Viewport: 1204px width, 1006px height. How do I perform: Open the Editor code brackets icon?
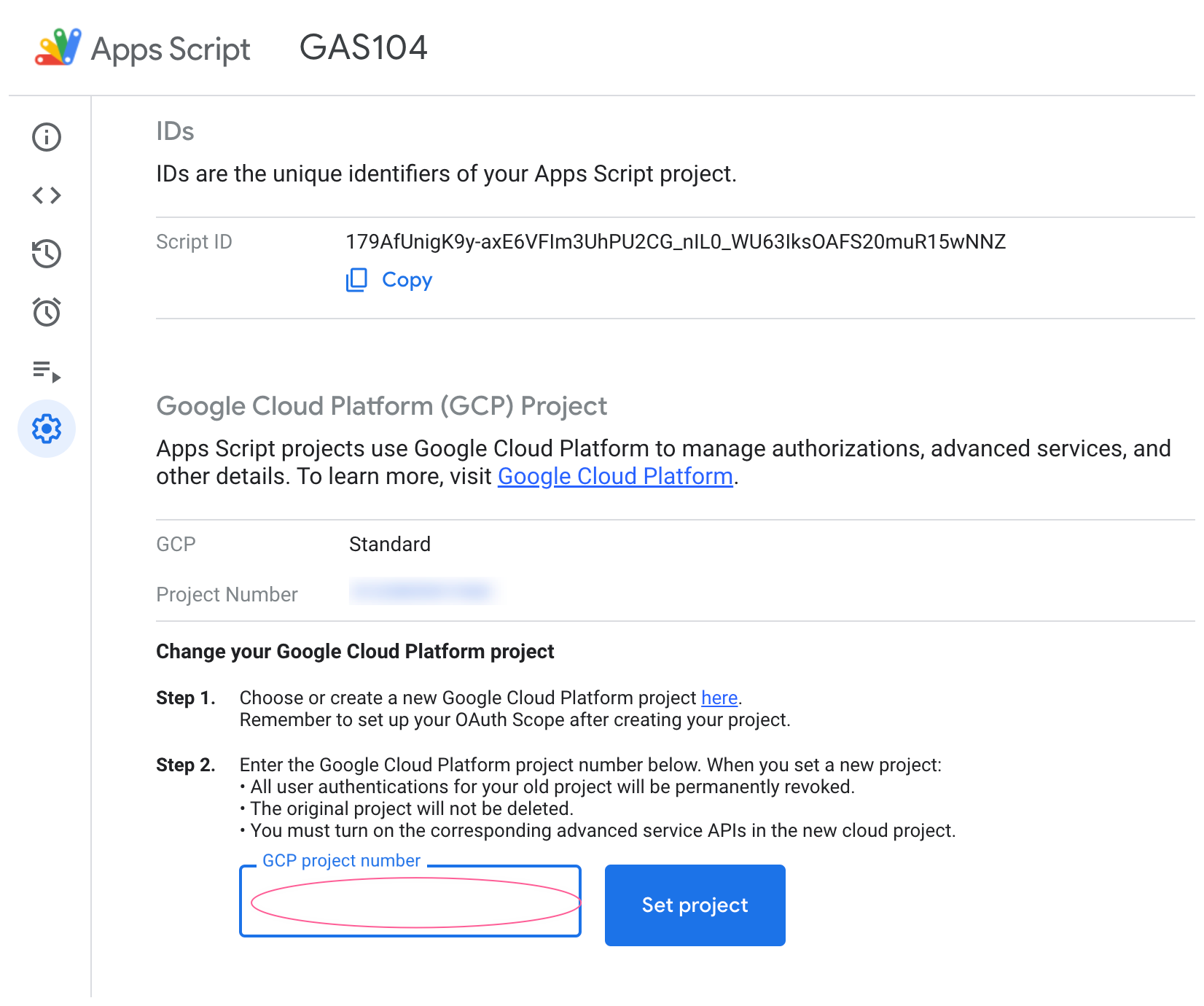click(x=47, y=195)
